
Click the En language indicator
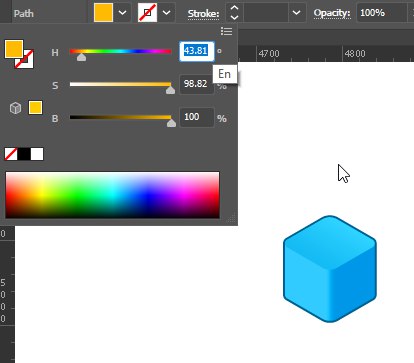tap(225, 74)
